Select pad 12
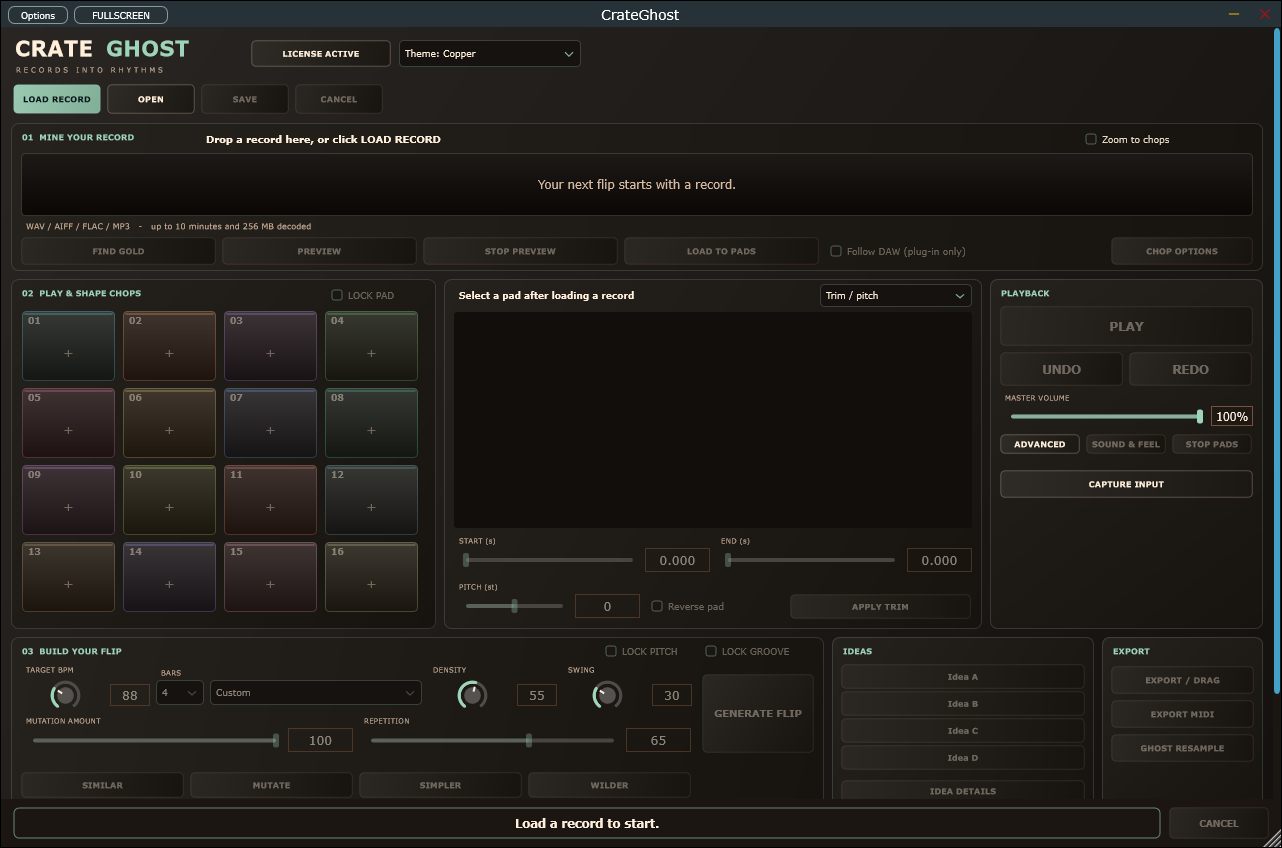 (371, 500)
